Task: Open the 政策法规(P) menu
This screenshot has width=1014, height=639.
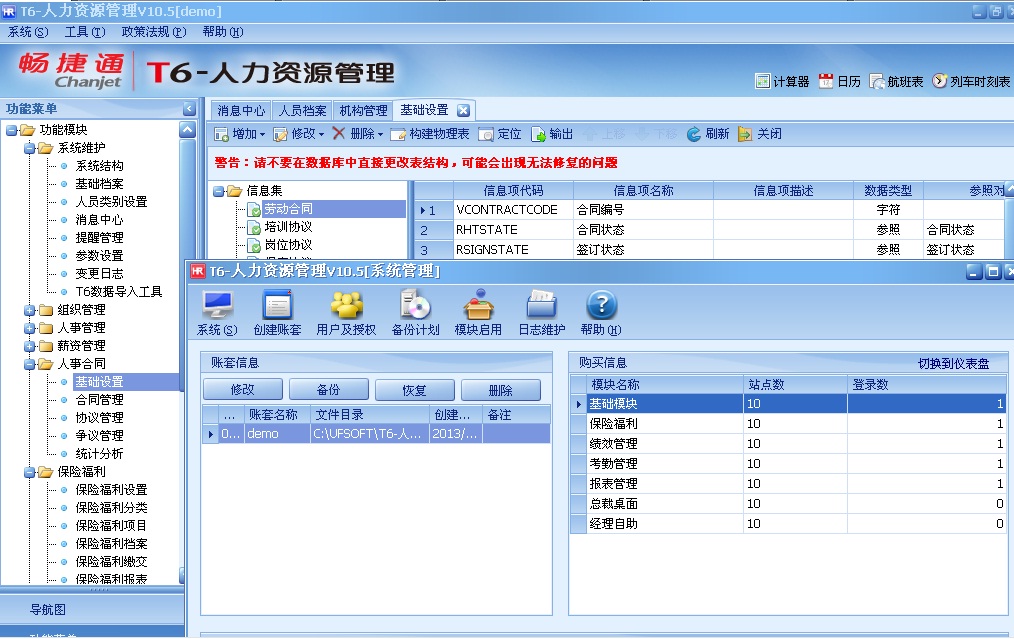Action: tap(154, 32)
